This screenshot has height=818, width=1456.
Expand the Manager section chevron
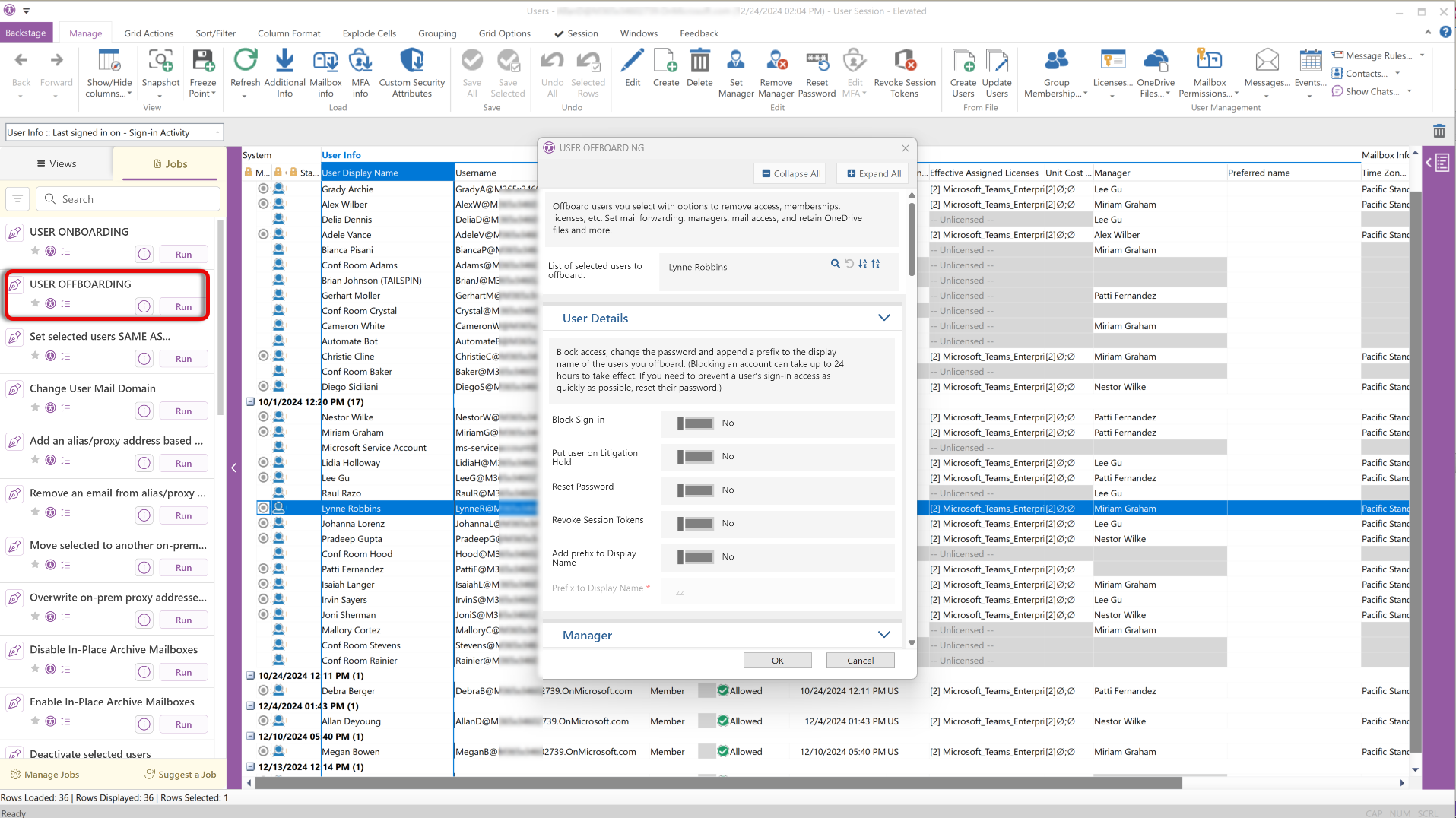(x=883, y=635)
